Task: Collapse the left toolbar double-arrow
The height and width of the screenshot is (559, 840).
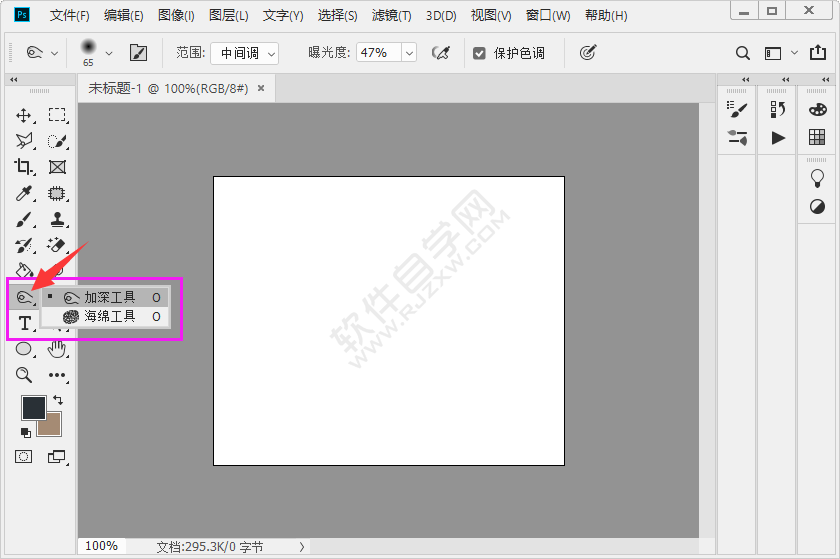Action: [14, 79]
